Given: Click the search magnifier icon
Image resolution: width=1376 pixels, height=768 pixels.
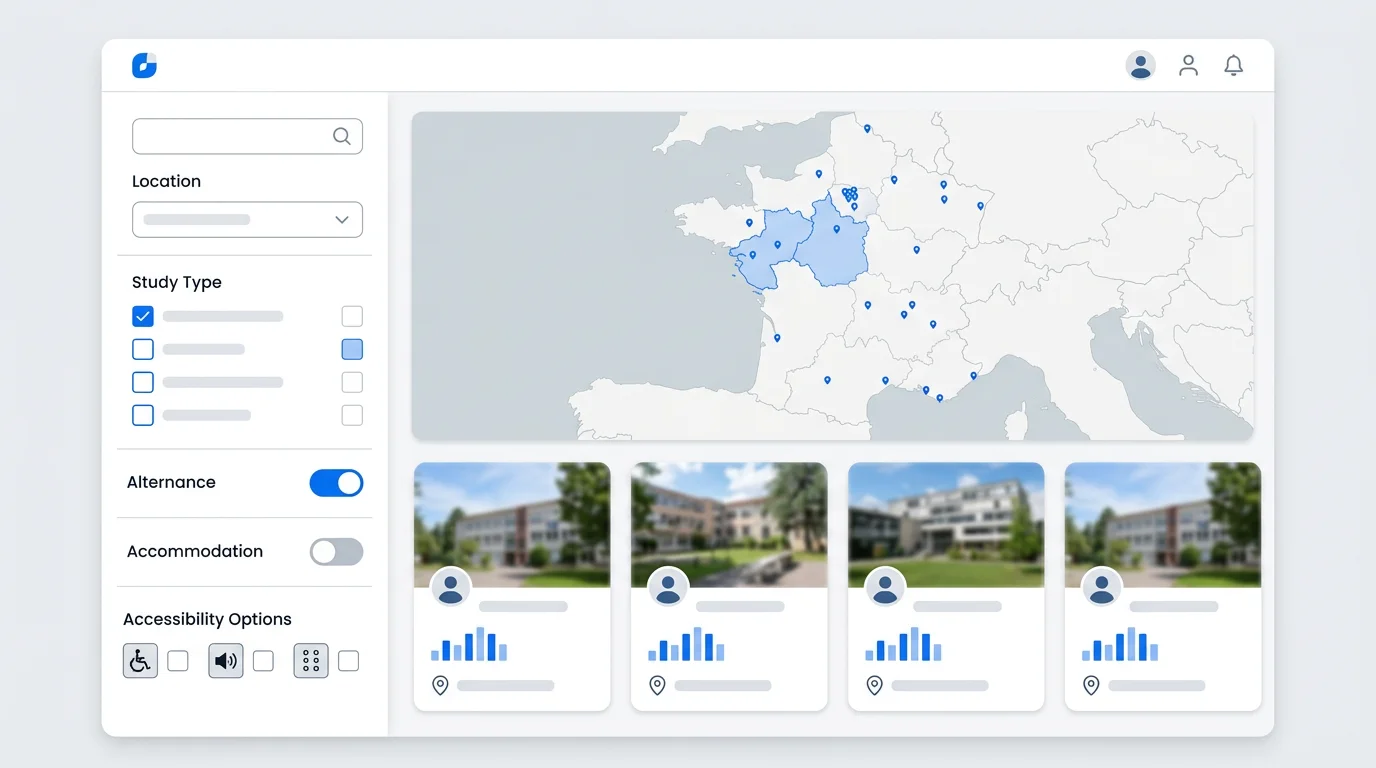Looking at the screenshot, I should (x=341, y=135).
